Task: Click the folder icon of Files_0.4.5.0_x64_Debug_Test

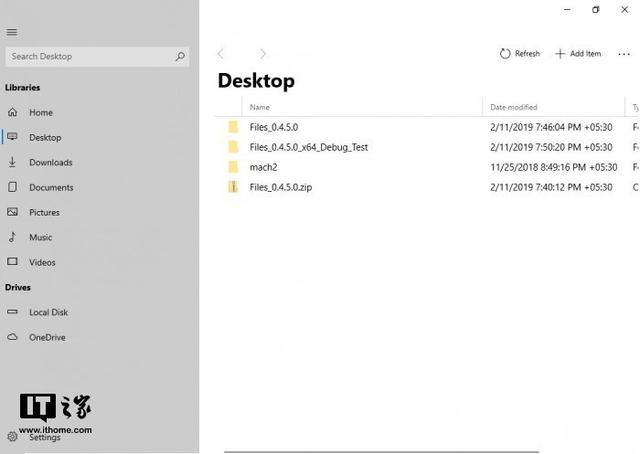Action: click(233, 147)
